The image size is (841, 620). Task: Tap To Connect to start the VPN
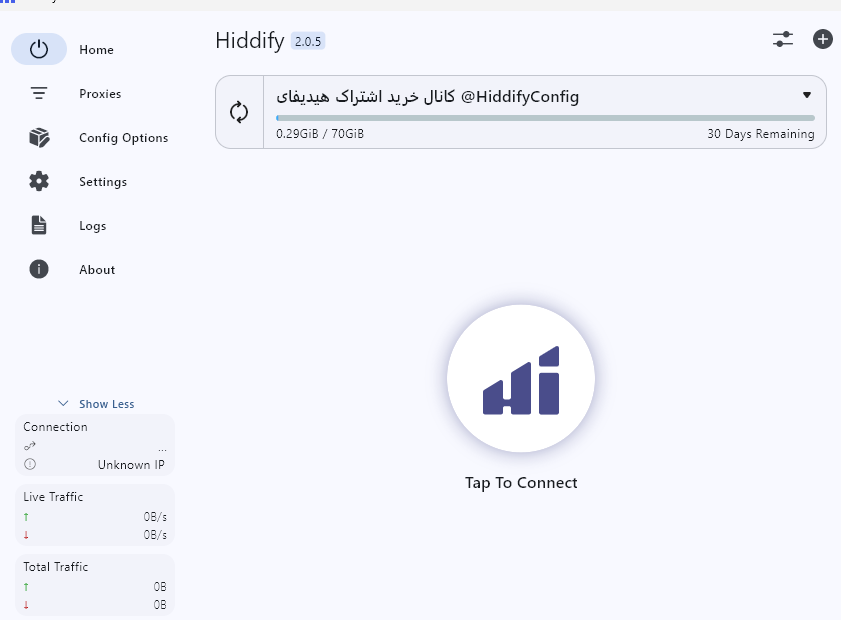(x=520, y=378)
